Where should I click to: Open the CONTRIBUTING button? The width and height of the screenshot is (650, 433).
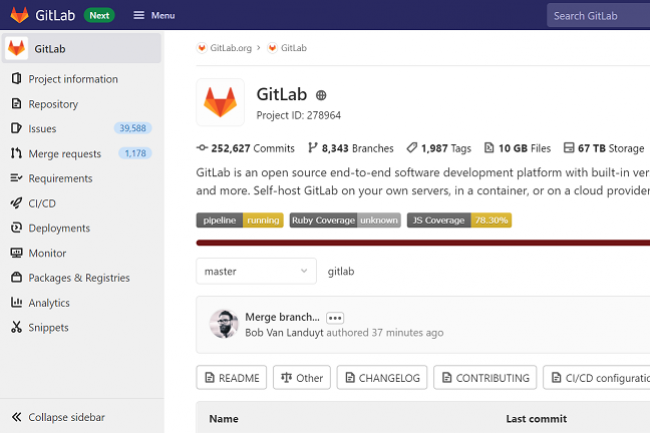coord(485,377)
